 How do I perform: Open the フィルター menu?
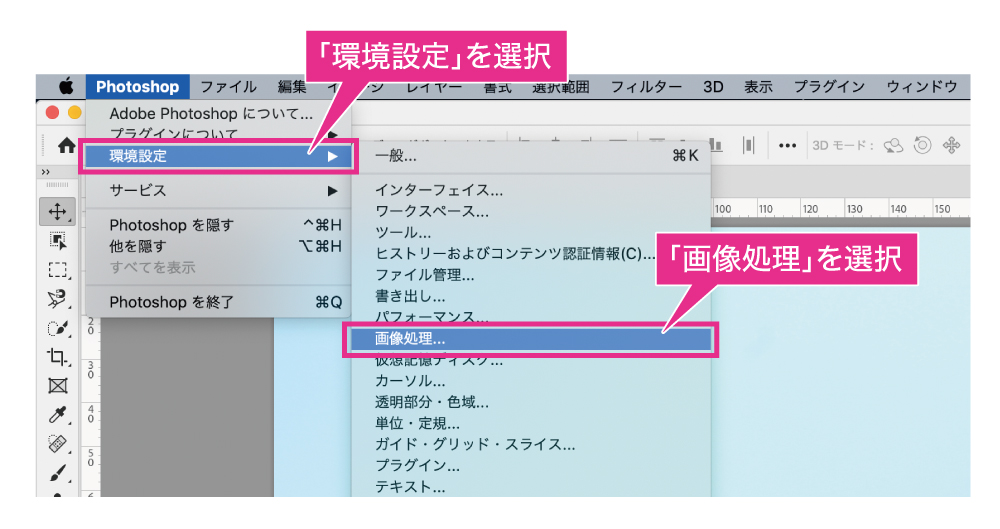pyautogui.click(x=645, y=87)
